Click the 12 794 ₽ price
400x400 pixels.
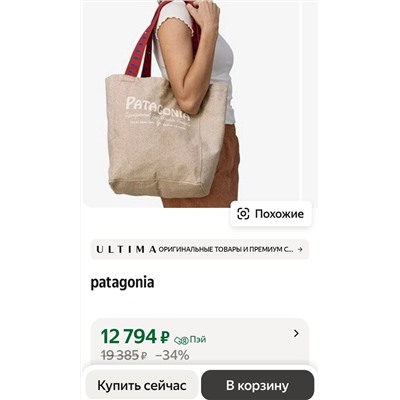pos(135,336)
